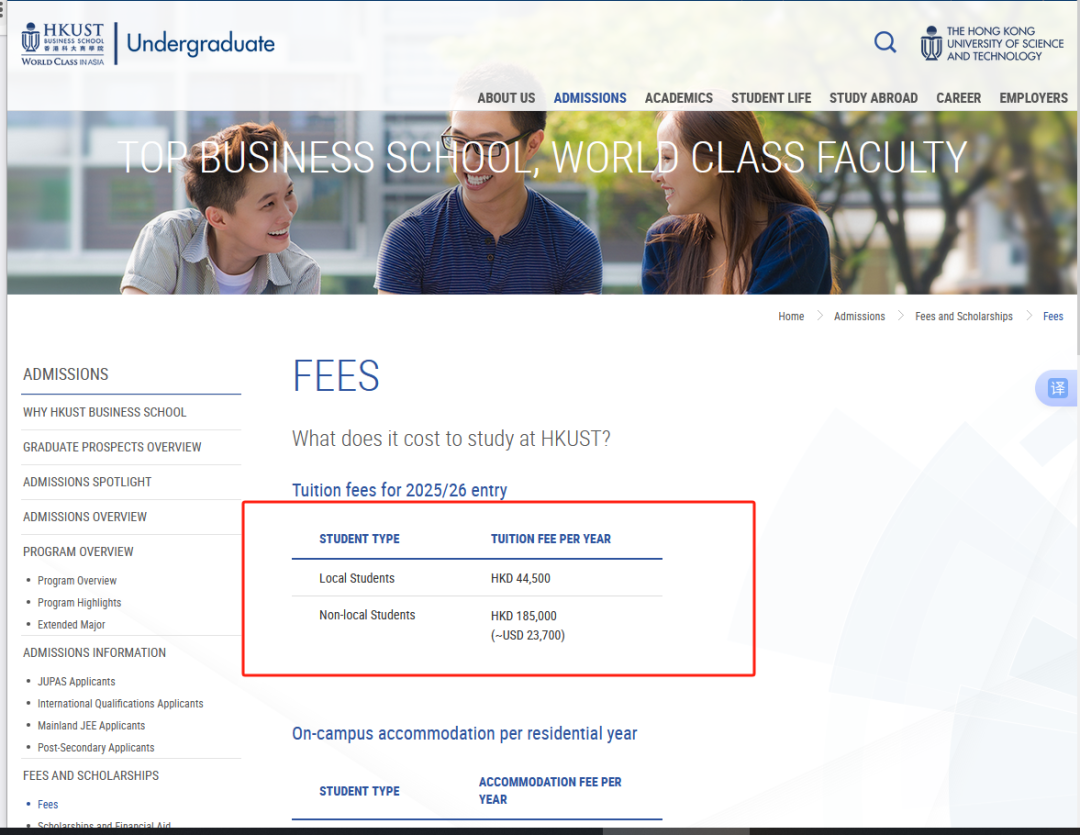The image size is (1080, 835).
Task: Click the (~USD 23,700) value
Action: tap(528, 635)
